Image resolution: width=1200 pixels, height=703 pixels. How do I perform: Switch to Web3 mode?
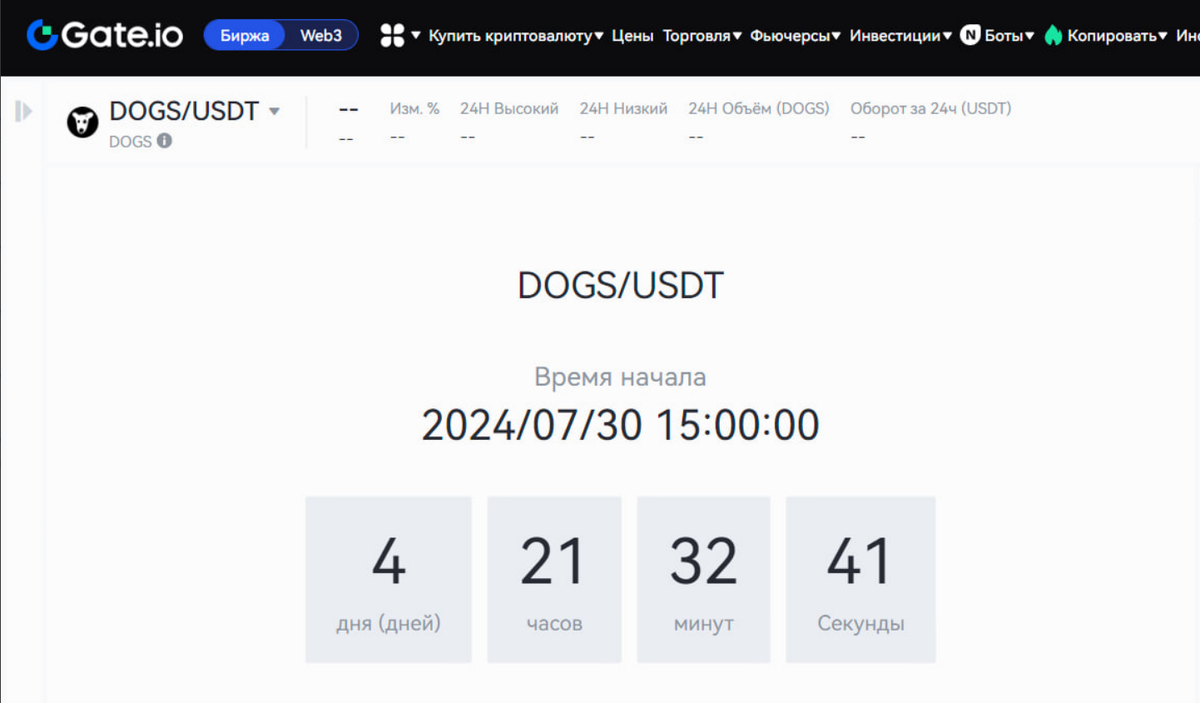point(321,35)
